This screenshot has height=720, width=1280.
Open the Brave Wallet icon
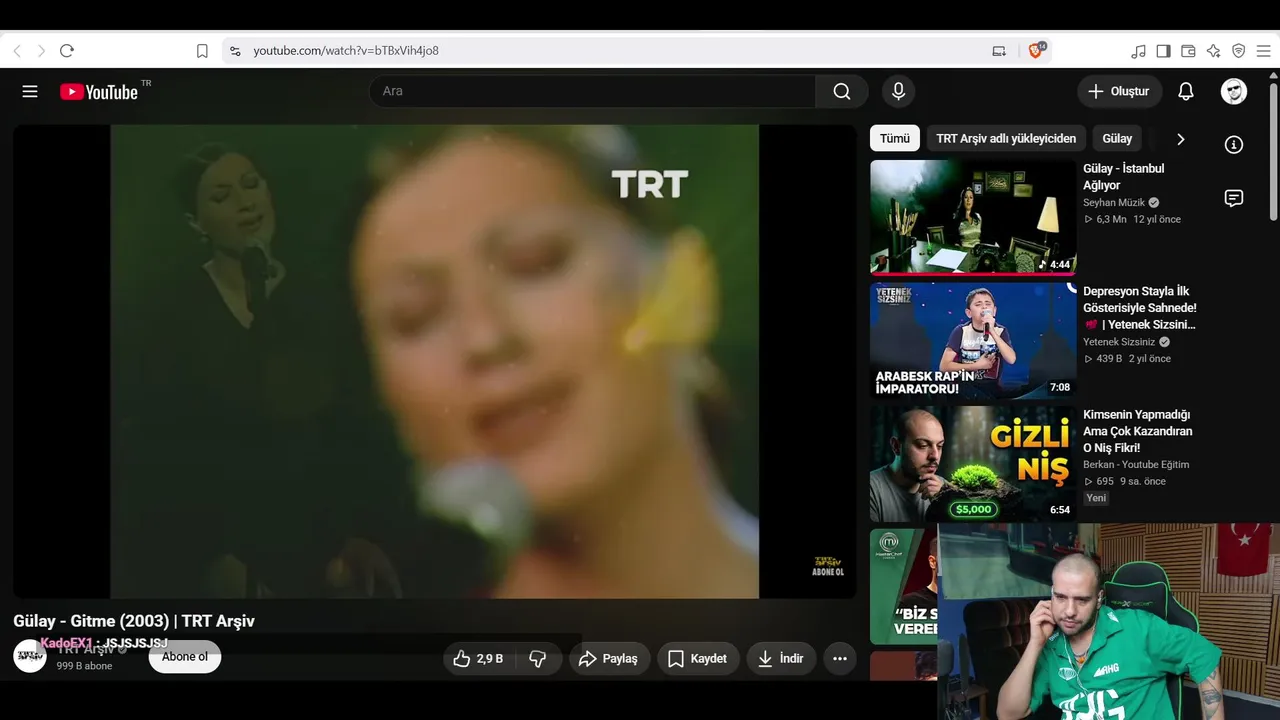(1188, 51)
